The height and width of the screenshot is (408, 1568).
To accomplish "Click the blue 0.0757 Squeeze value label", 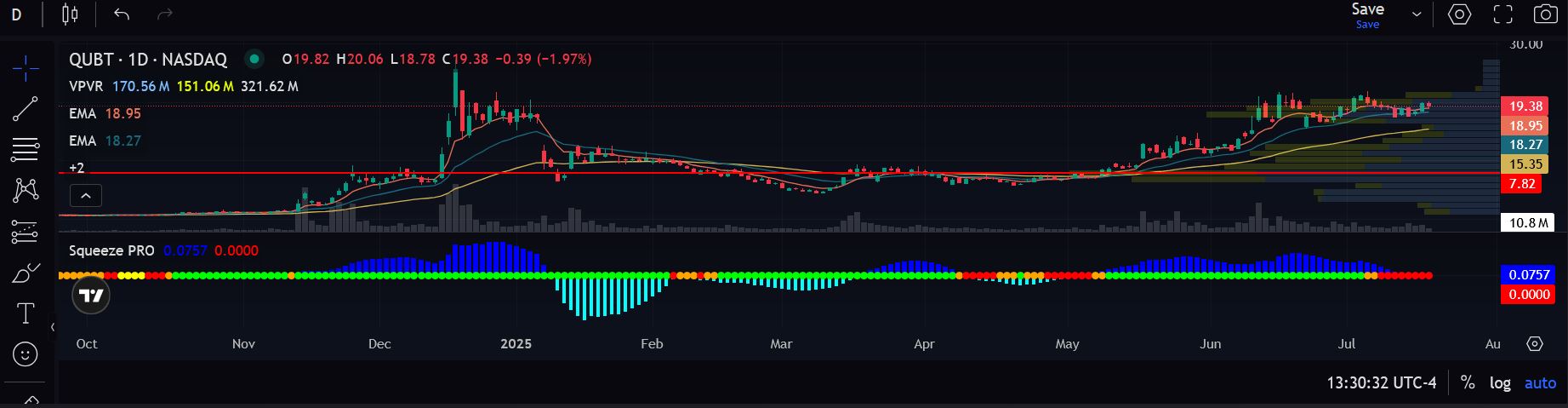I will point(1529,274).
